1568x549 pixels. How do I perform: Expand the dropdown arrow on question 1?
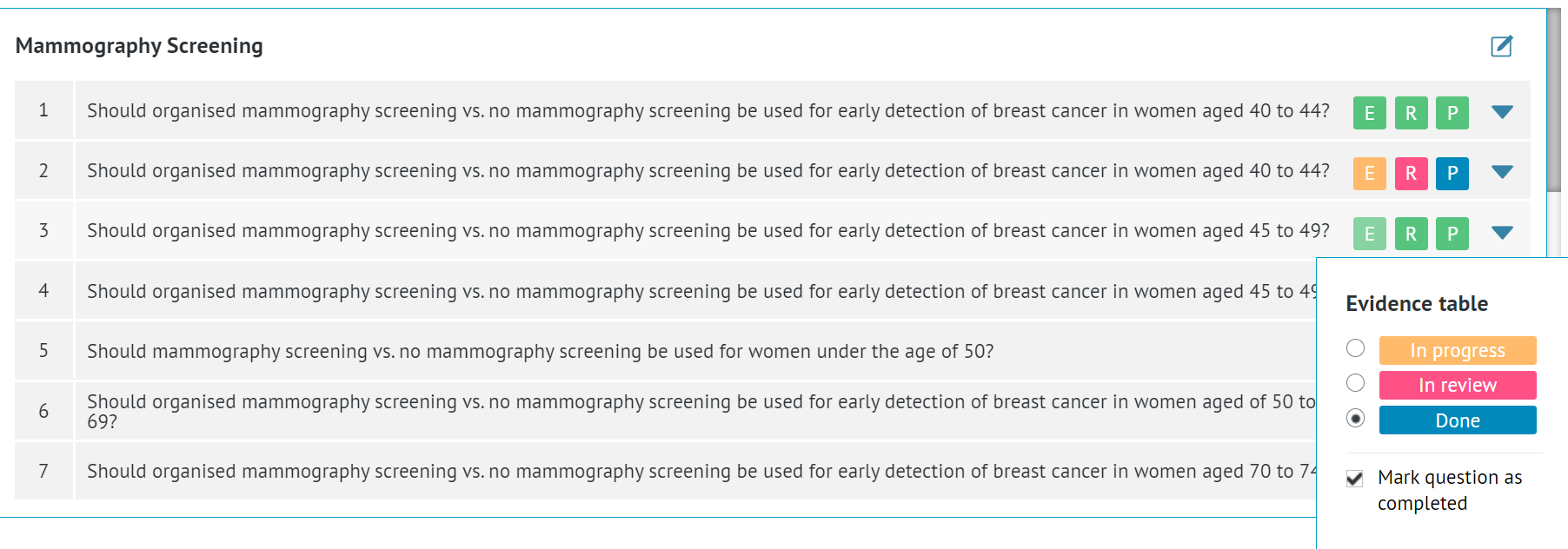[x=1502, y=112]
